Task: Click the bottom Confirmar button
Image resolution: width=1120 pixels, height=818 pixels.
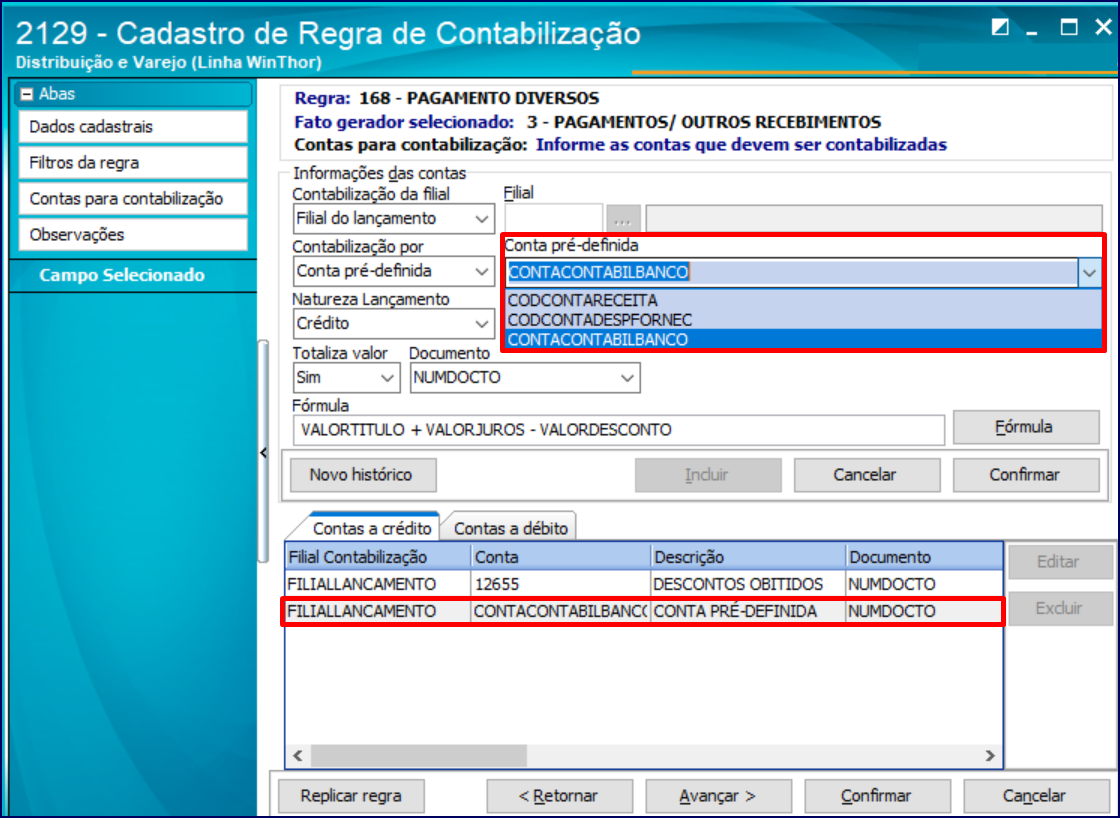Action: tap(877, 796)
